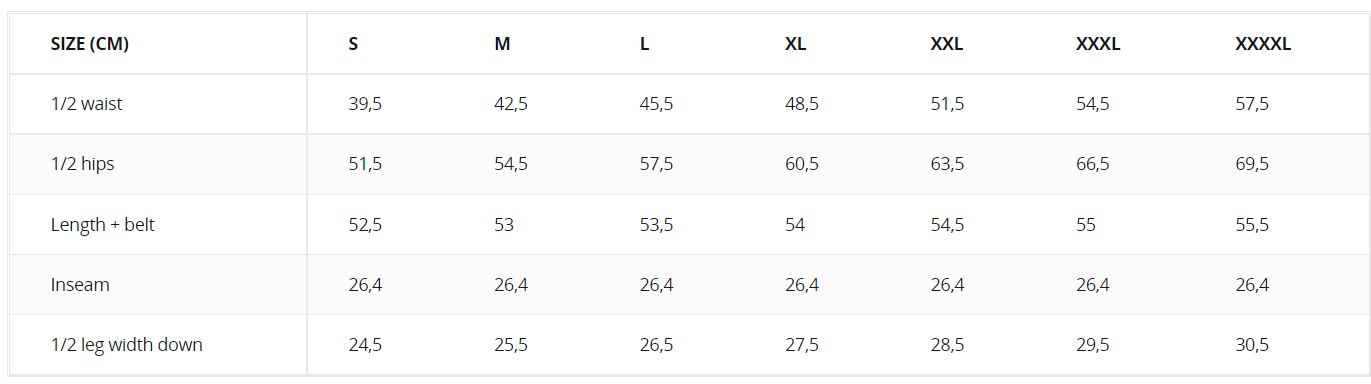The image size is (1371, 384).
Task: Click the 1/2 leg width down label
Action: [x=127, y=344]
